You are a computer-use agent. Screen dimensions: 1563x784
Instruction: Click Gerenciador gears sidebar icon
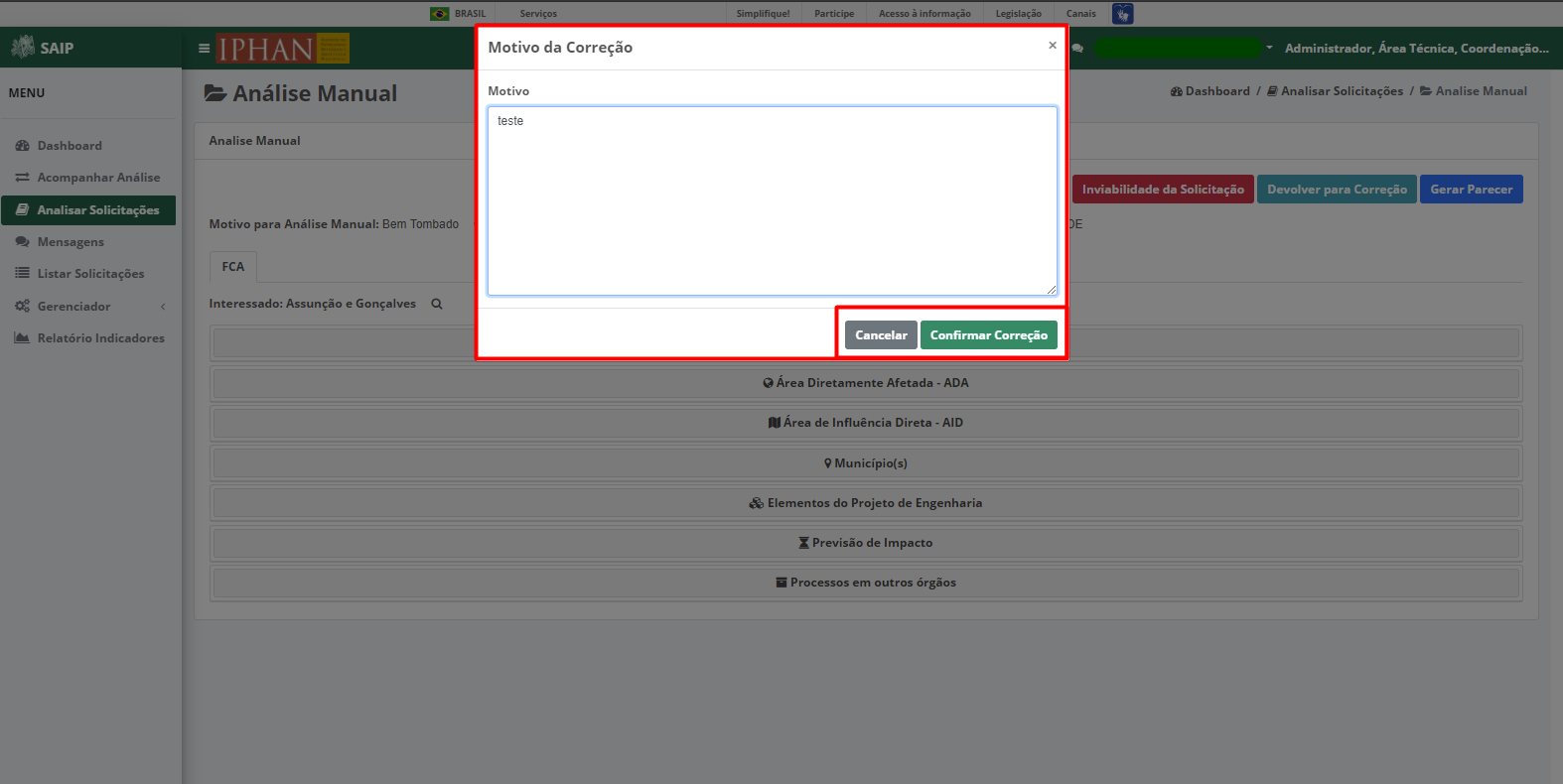pos(22,307)
